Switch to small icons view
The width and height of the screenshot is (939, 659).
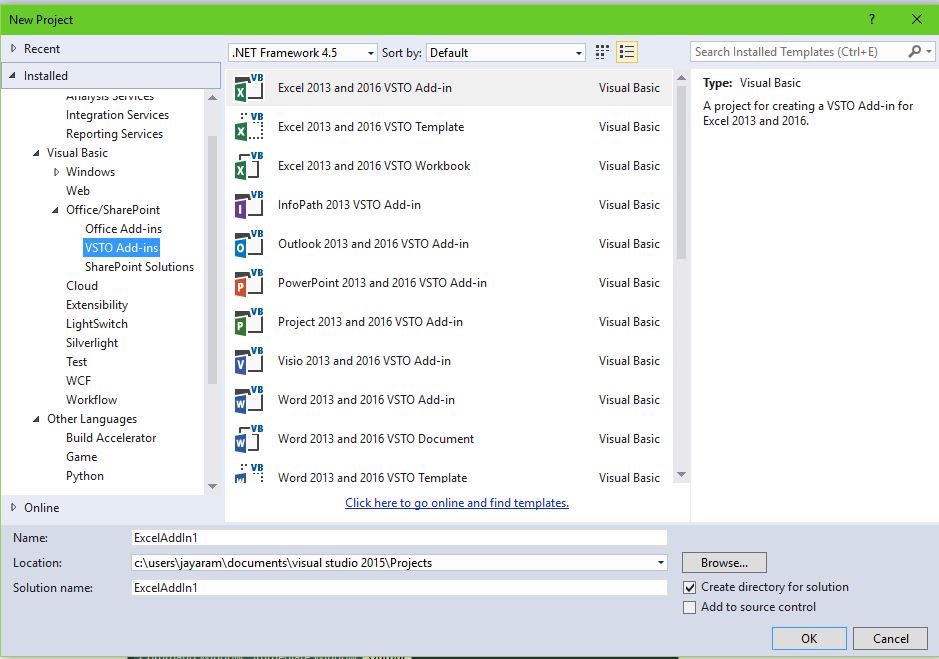pyautogui.click(x=602, y=52)
